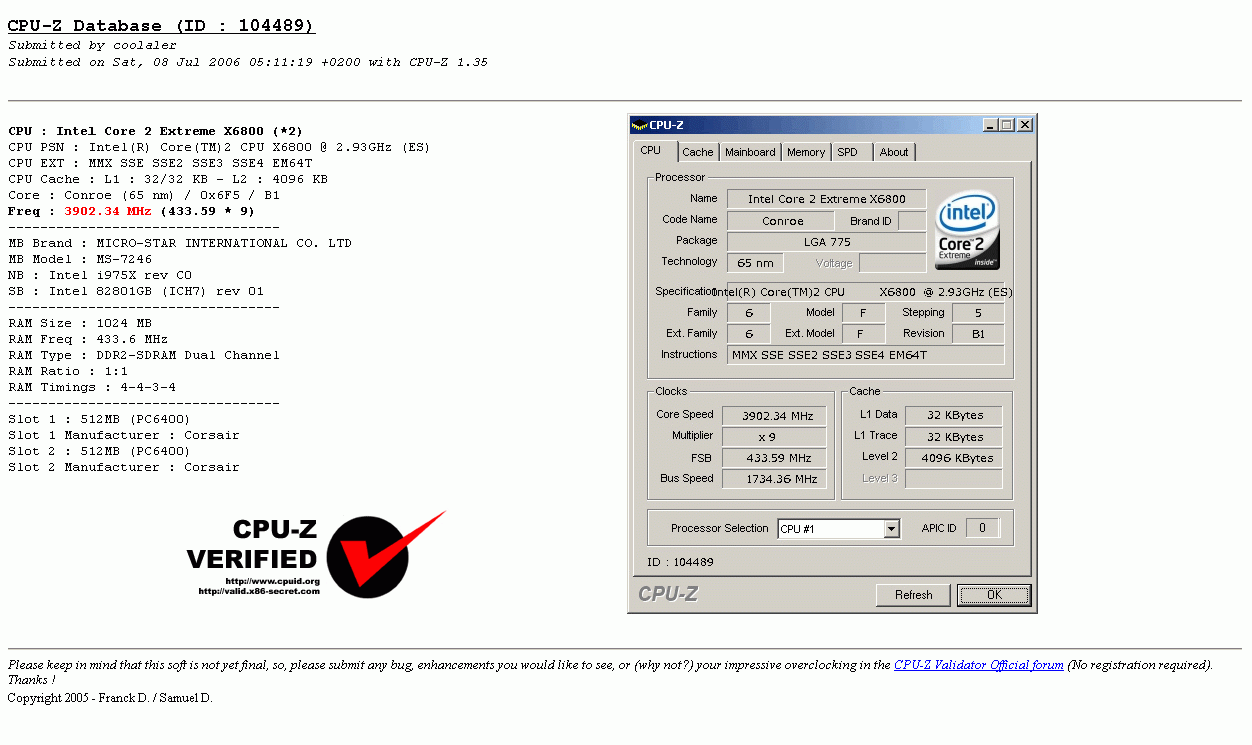Click the red frequency text 3902.34 MHz
The image size is (1252, 745).
click(108, 211)
